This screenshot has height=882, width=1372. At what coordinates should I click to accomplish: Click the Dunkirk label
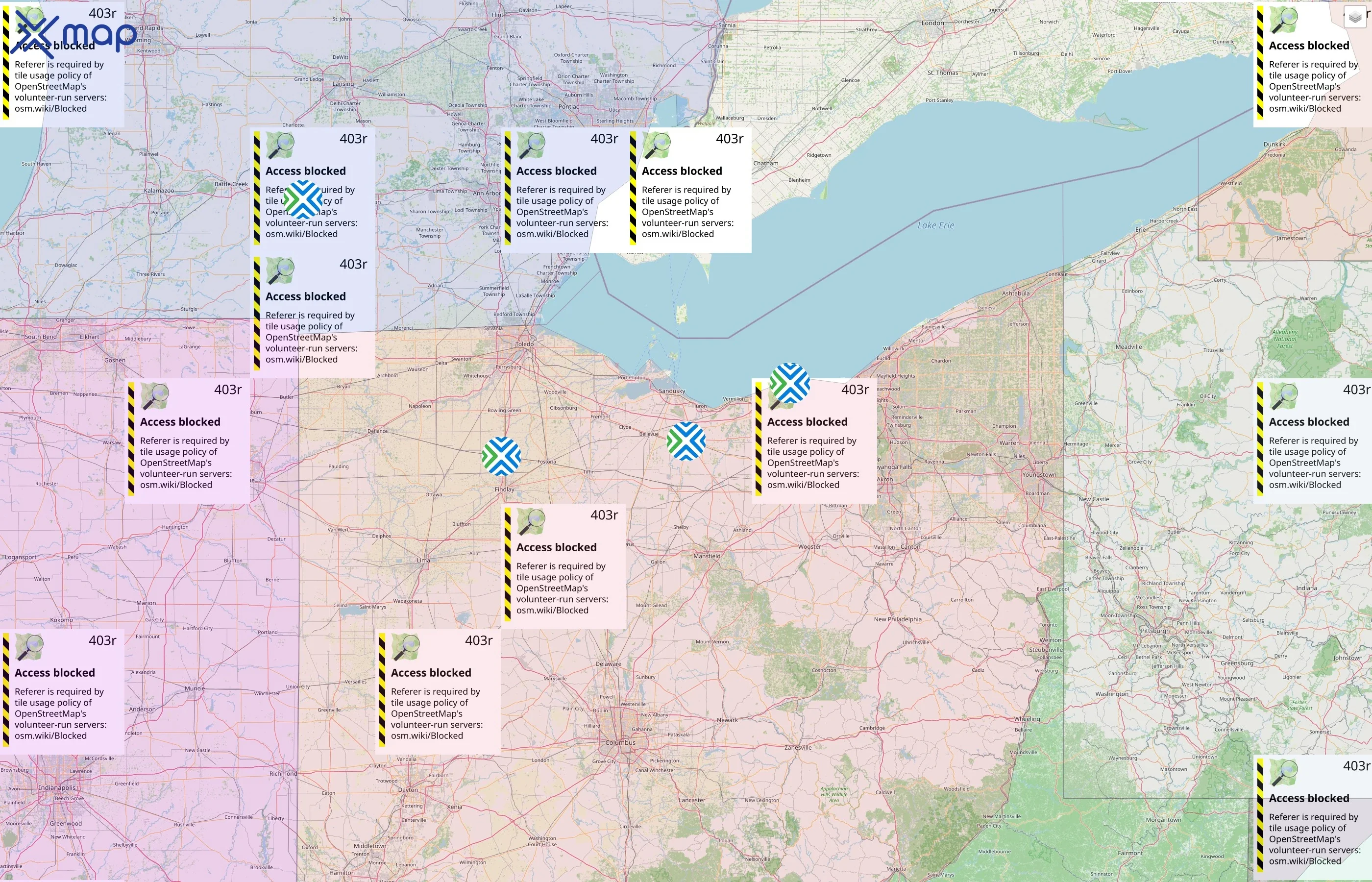pos(1274,145)
